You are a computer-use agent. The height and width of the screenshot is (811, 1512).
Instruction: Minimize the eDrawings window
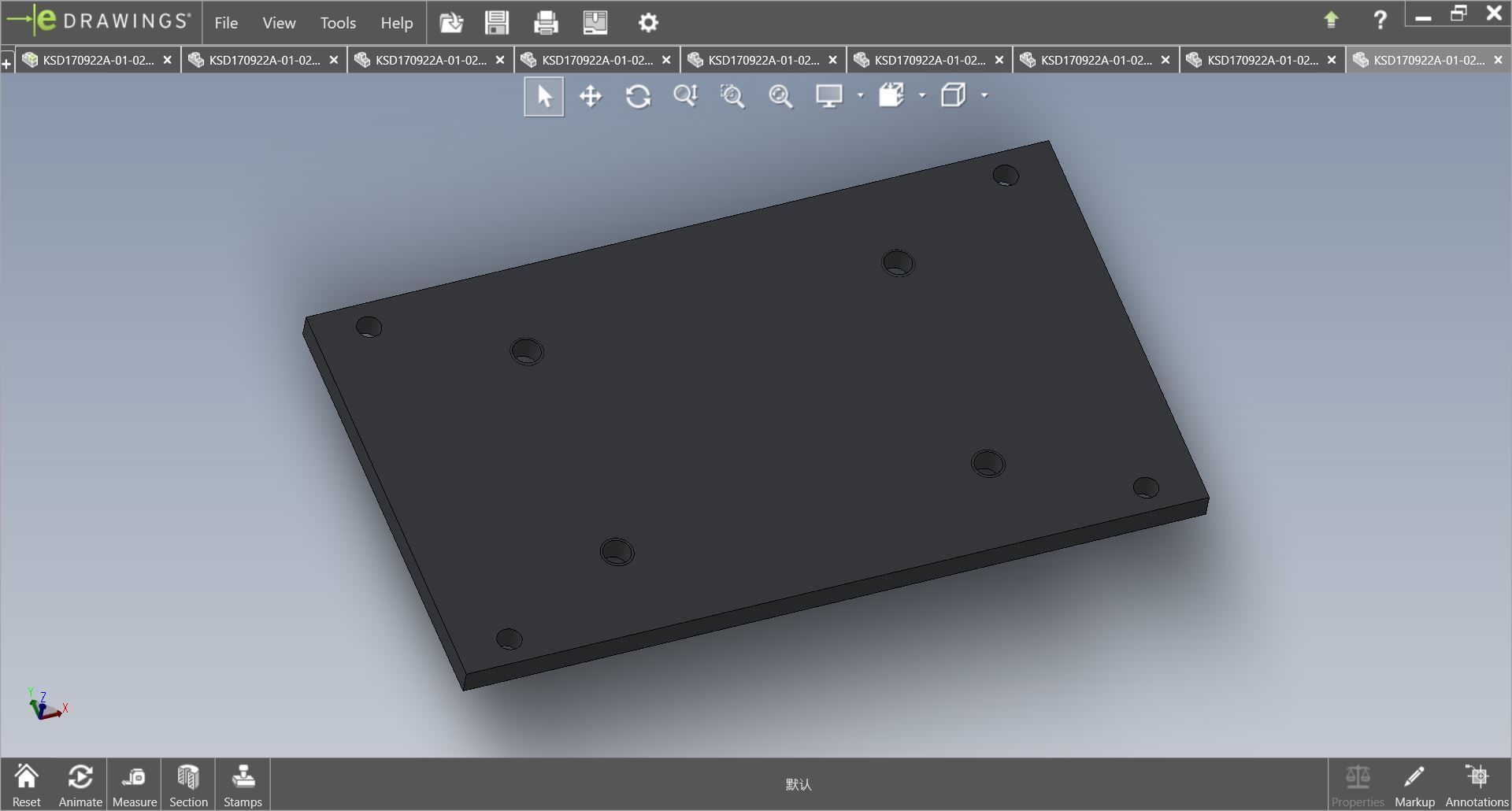(x=1423, y=16)
